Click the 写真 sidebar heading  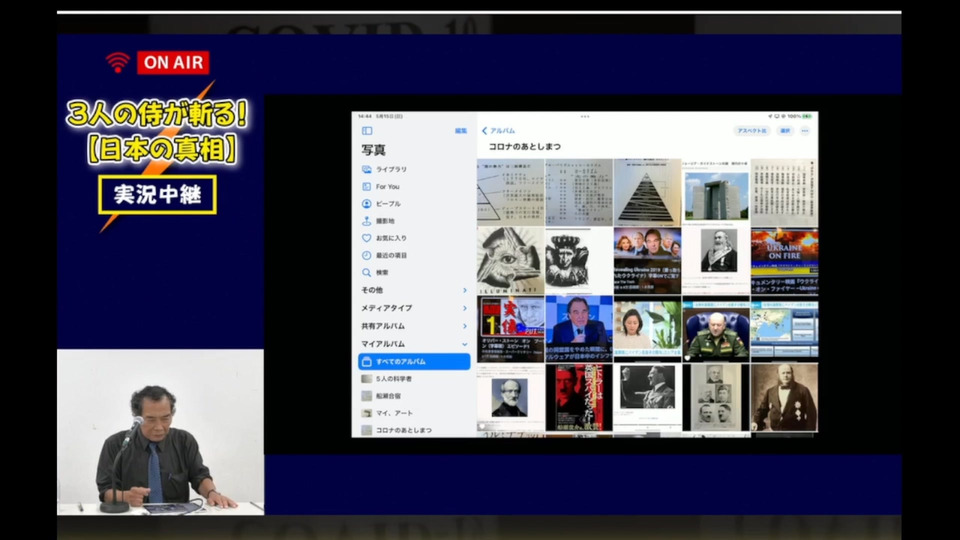tap(373, 150)
